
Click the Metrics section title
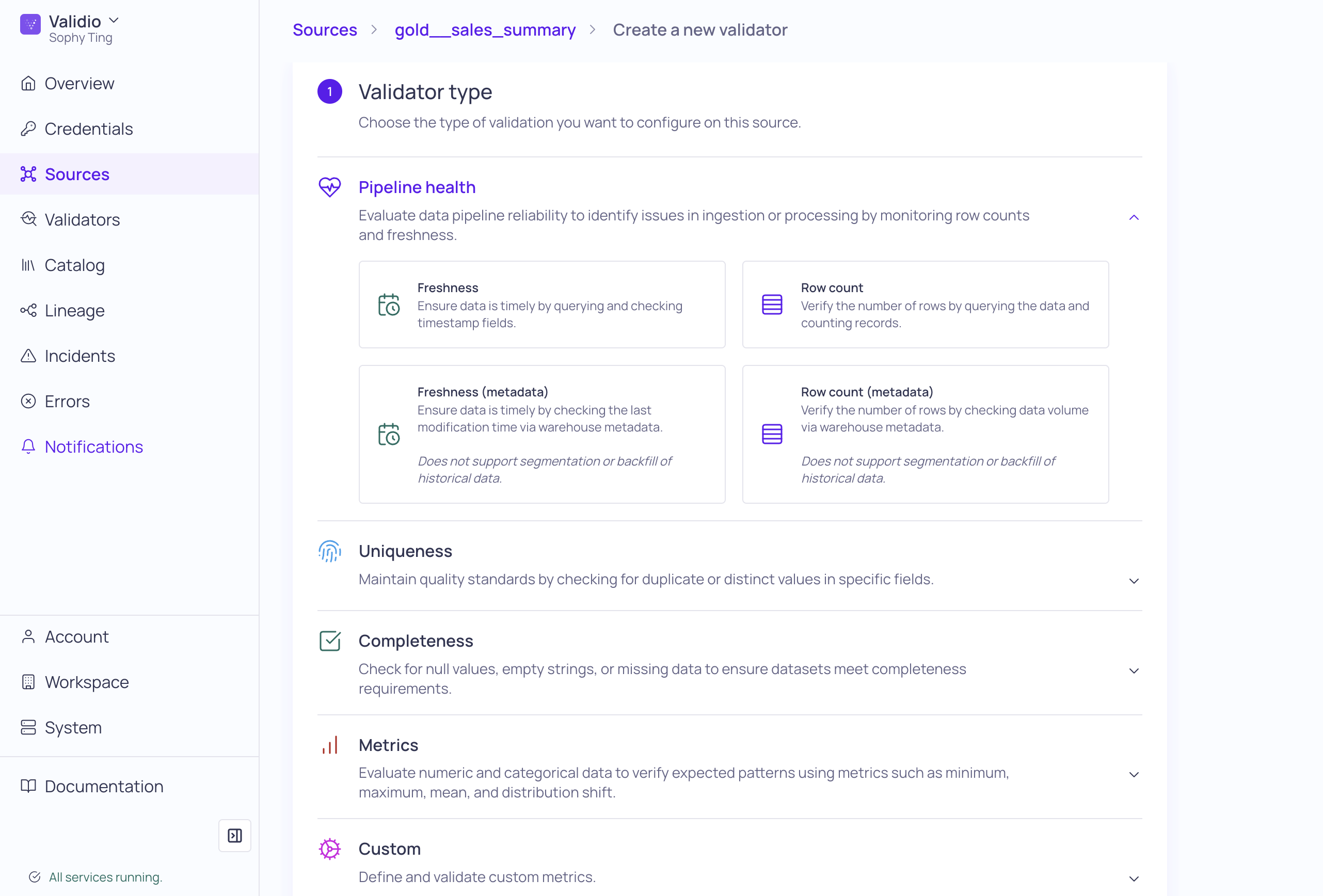(388, 745)
